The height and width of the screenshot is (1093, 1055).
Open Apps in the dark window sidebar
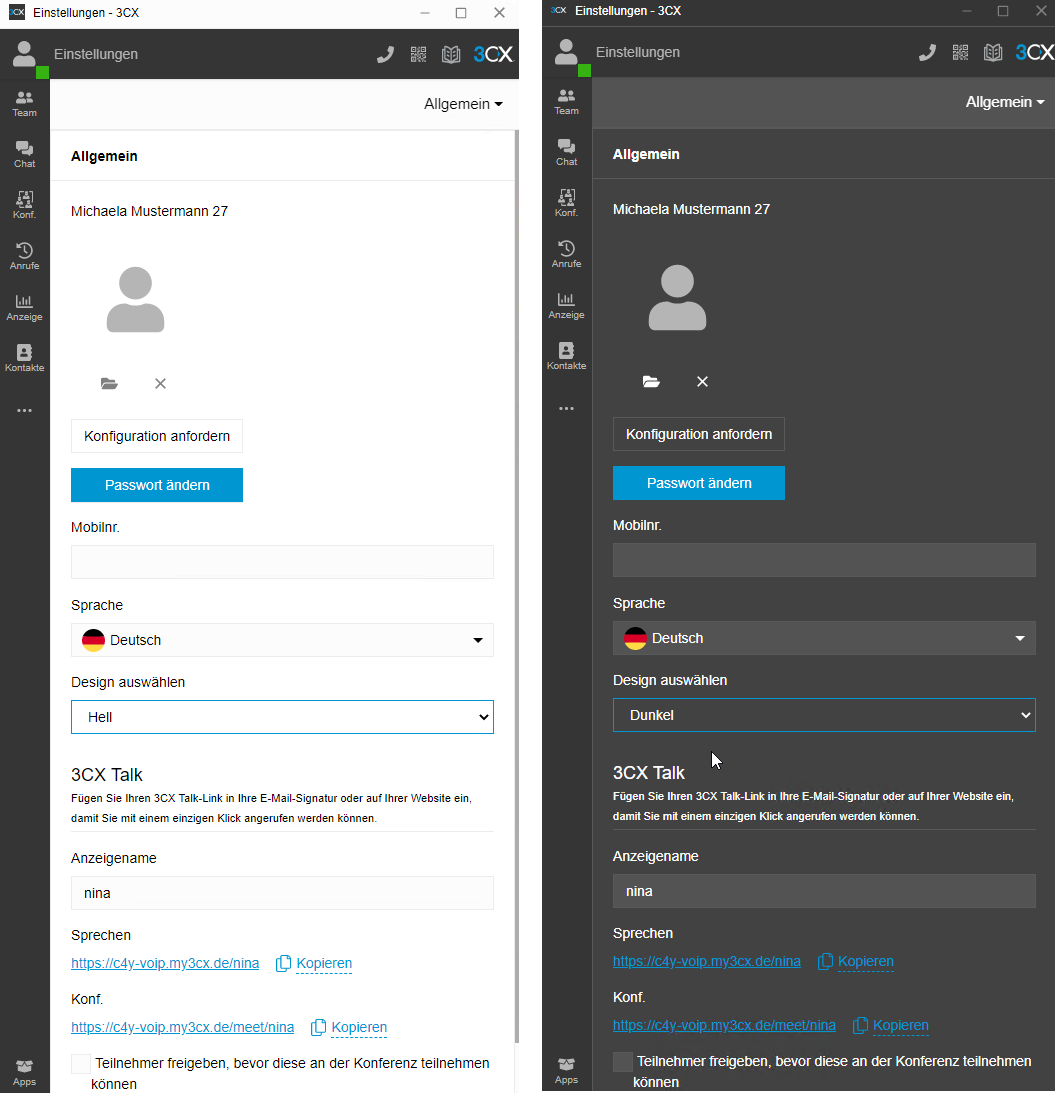click(566, 1071)
